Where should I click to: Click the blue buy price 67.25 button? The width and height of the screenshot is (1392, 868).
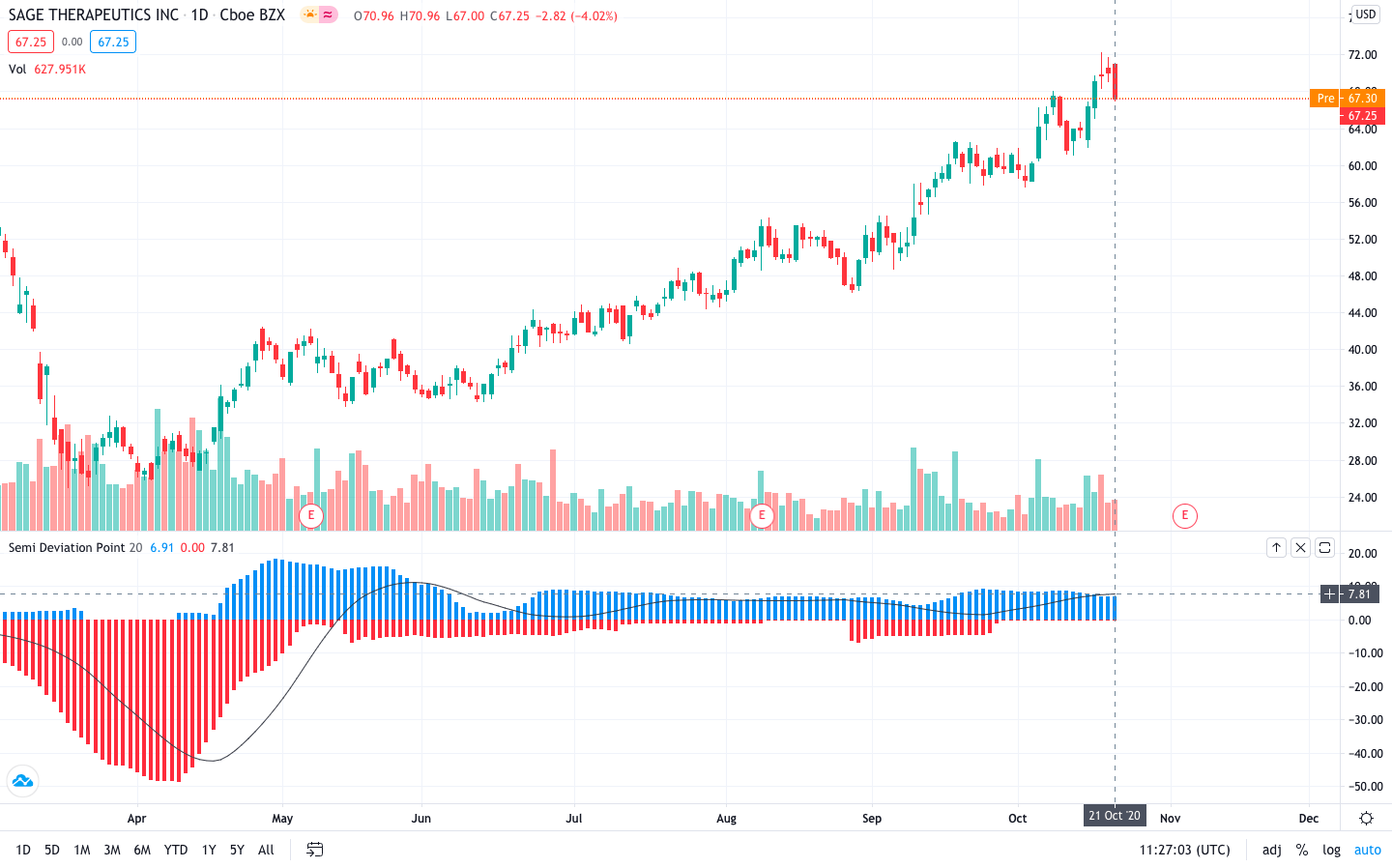click(x=113, y=42)
